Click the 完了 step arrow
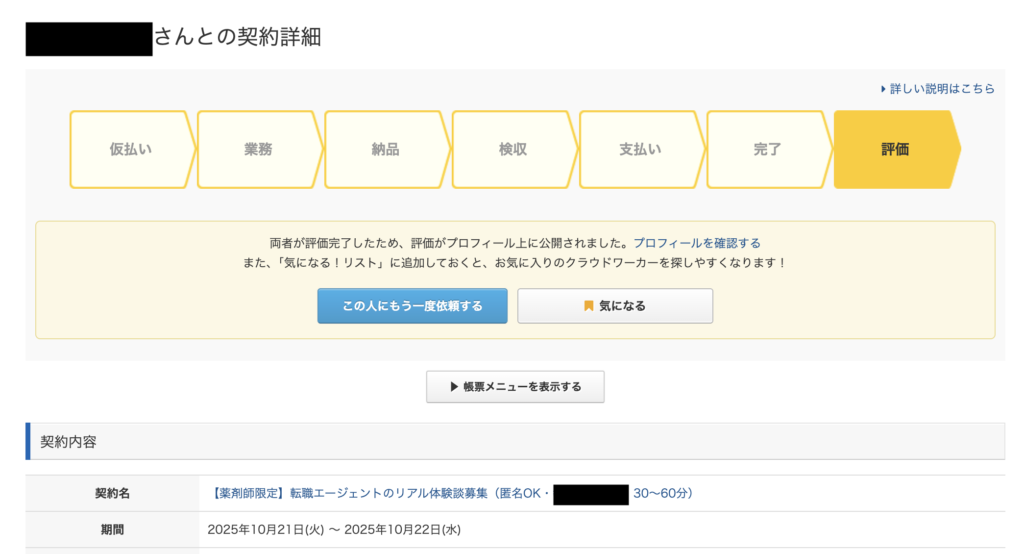Screen dimensions: 1024x554 pos(767,150)
